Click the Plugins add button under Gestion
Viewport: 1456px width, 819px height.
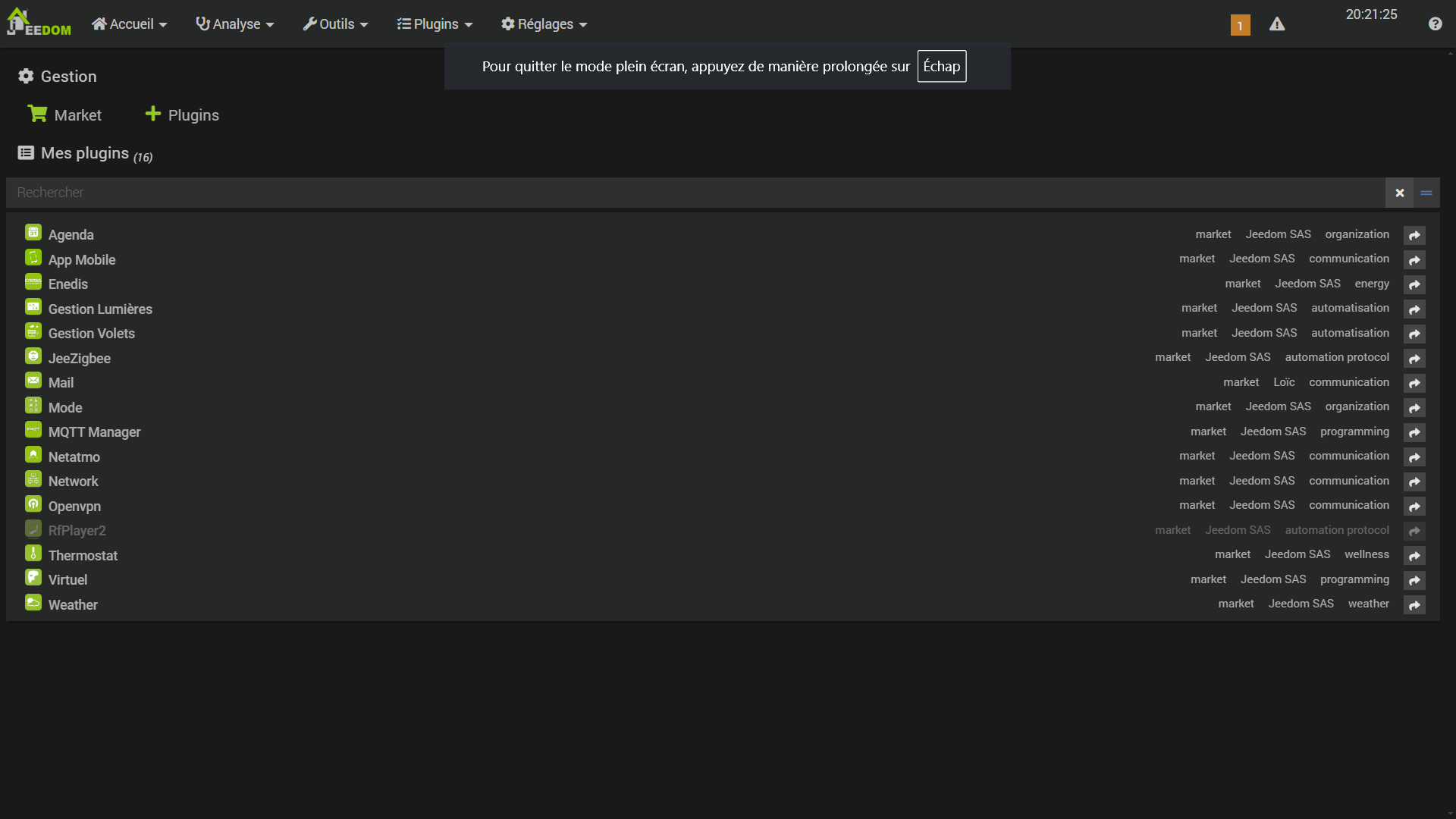click(182, 115)
